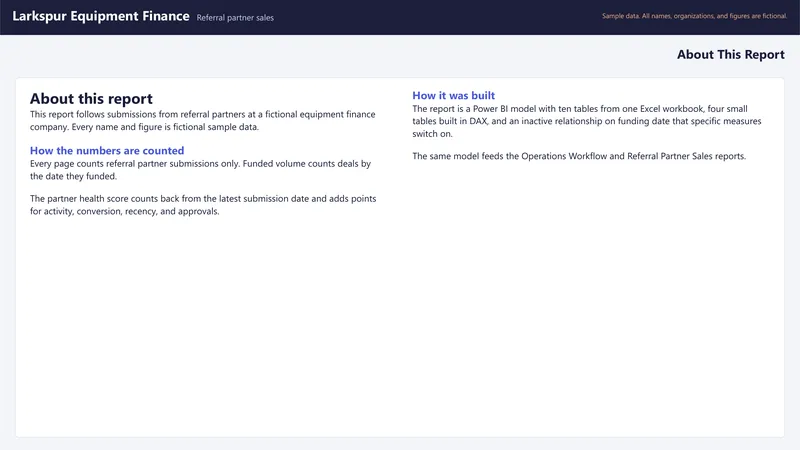Click paragraph starting 'The report is a Power BI model'

pos(587,121)
